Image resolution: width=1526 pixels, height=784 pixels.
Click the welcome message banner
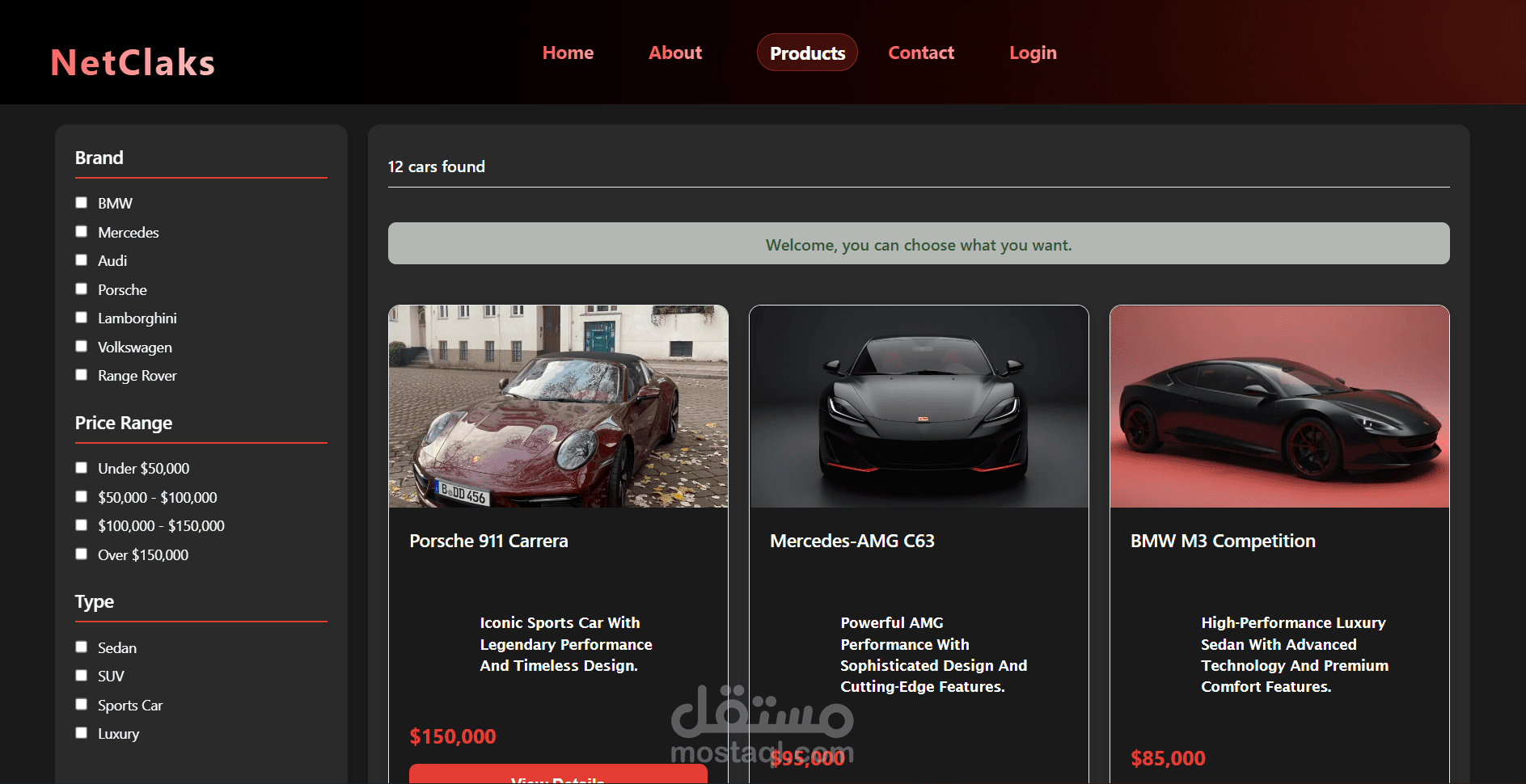pos(919,243)
